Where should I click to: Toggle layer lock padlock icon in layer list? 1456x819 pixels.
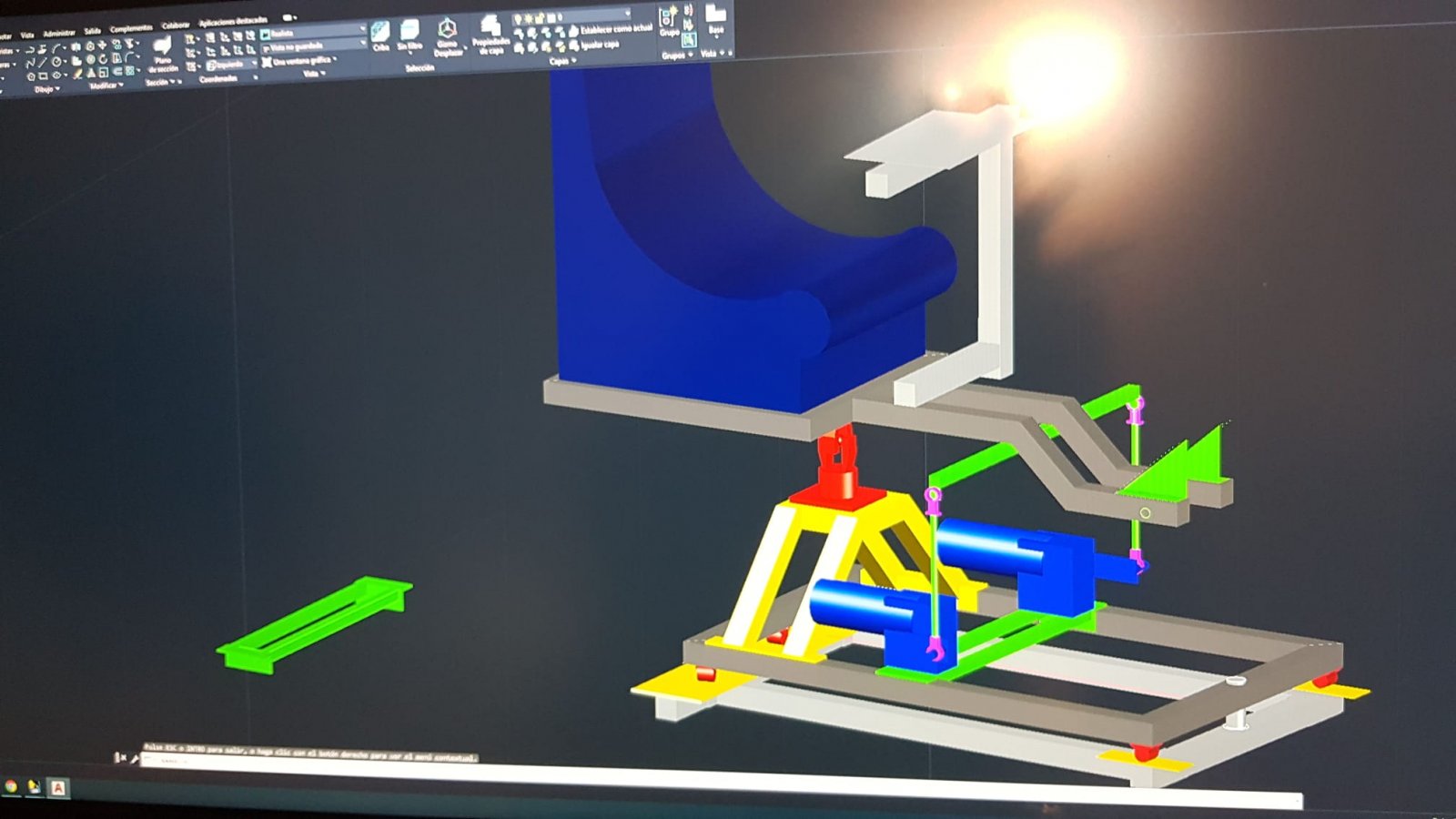540,17
